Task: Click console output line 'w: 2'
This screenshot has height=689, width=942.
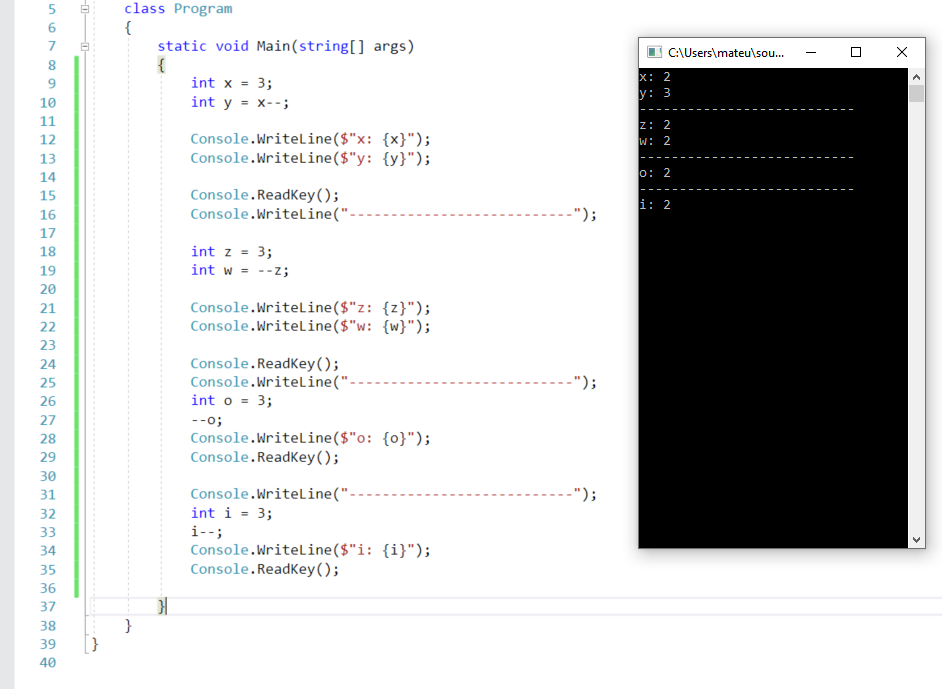Action: pos(655,141)
